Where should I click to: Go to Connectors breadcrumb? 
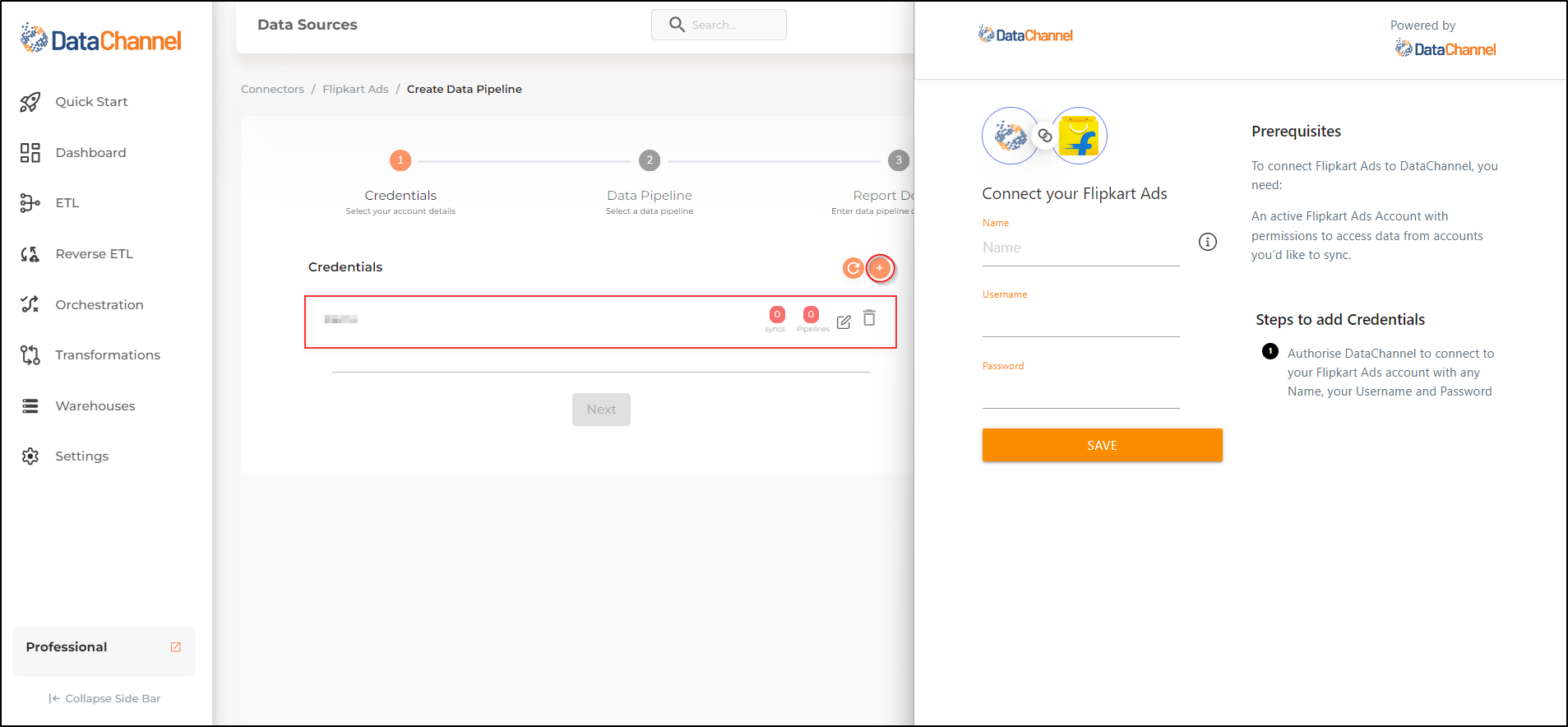(x=272, y=90)
